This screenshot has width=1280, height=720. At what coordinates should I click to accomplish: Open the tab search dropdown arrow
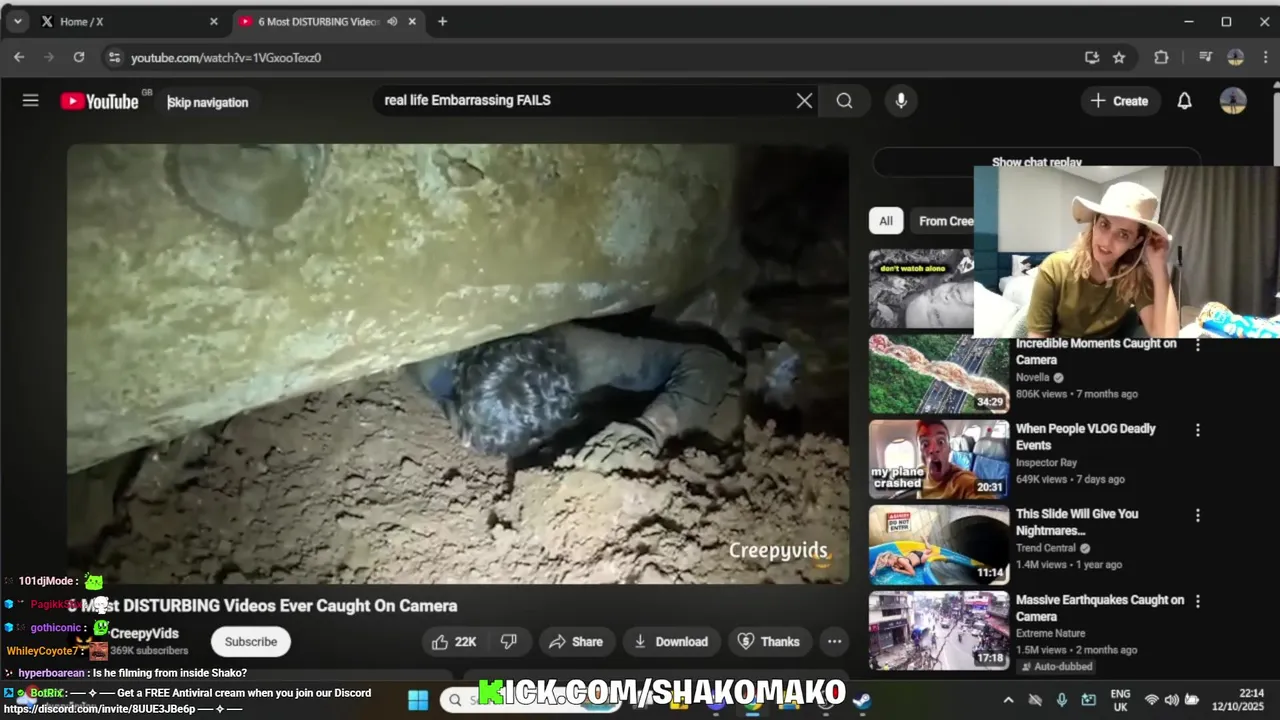click(17, 21)
